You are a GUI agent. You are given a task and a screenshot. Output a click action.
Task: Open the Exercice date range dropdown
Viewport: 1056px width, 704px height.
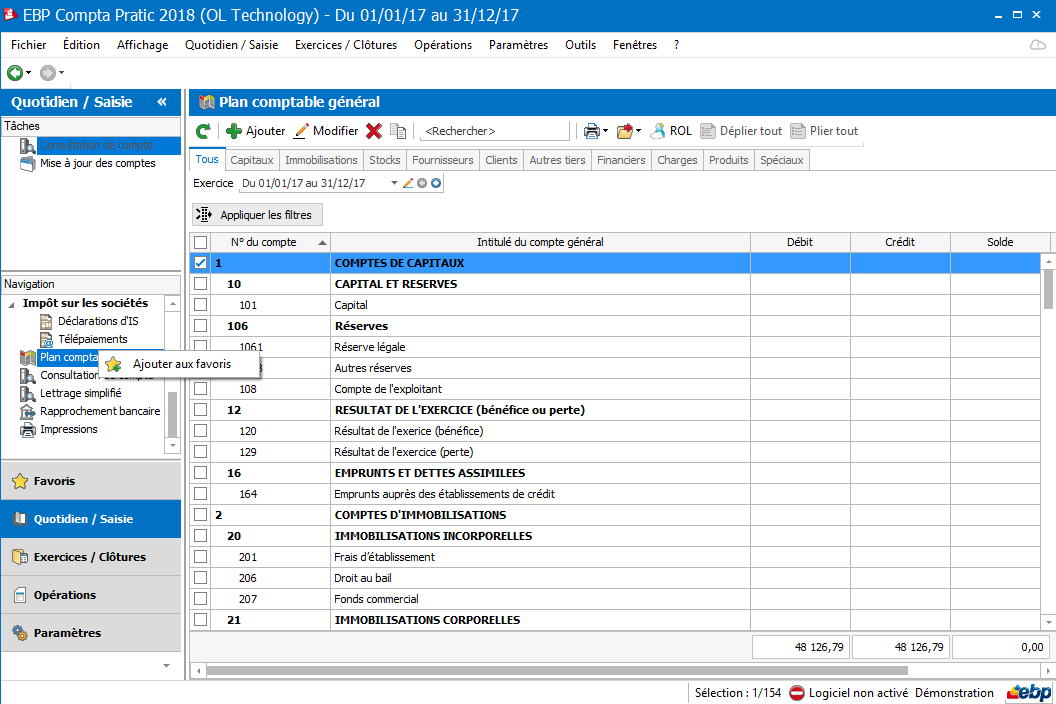tap(394, 184)
